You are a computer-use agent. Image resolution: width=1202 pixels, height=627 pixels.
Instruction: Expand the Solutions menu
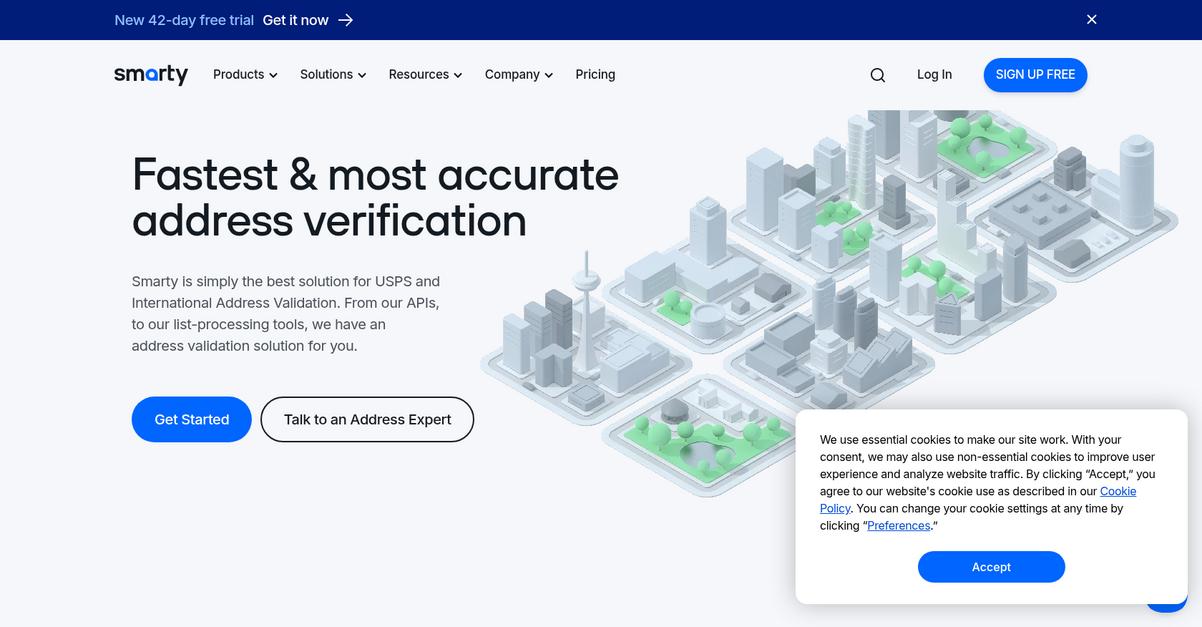pos(333,75)
